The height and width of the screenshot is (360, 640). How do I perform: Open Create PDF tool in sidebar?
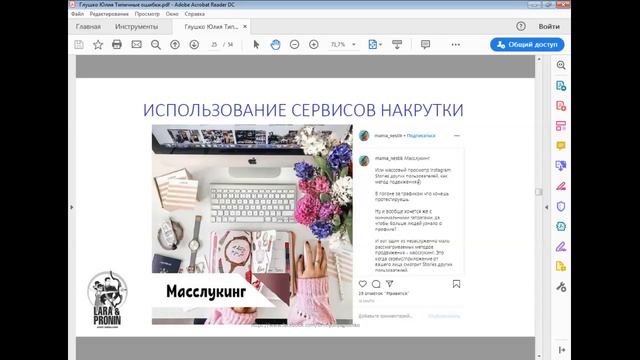pos(561,106)
